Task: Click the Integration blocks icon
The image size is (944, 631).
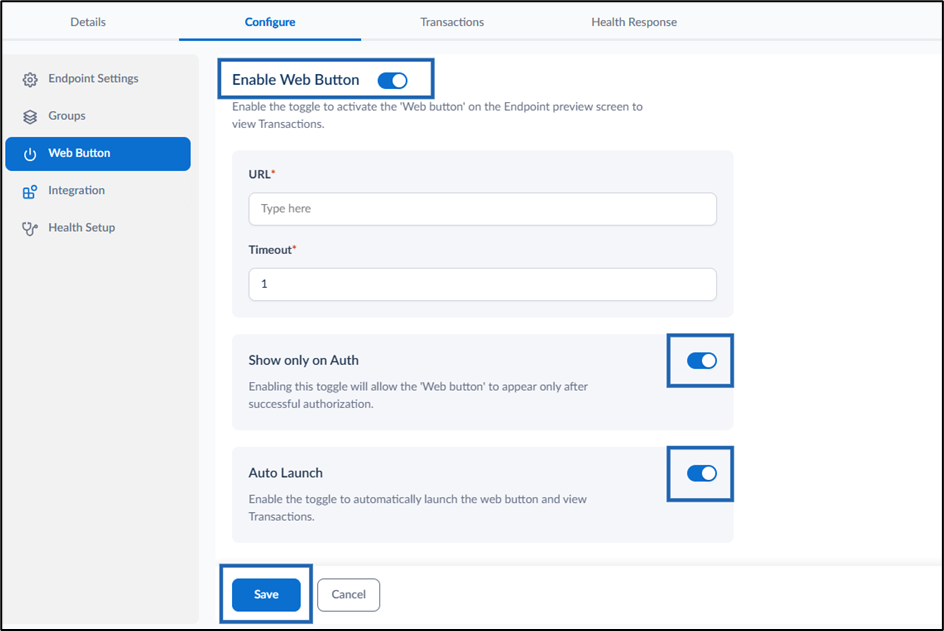Action: [30, 191]
